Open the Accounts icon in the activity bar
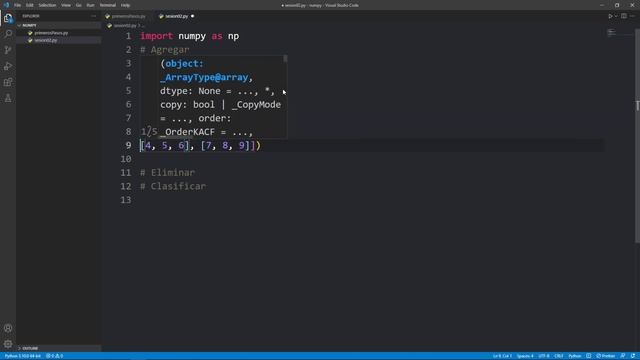Image resolution: width=640 pixels, height=360 pixels. [x=8, y=328]
